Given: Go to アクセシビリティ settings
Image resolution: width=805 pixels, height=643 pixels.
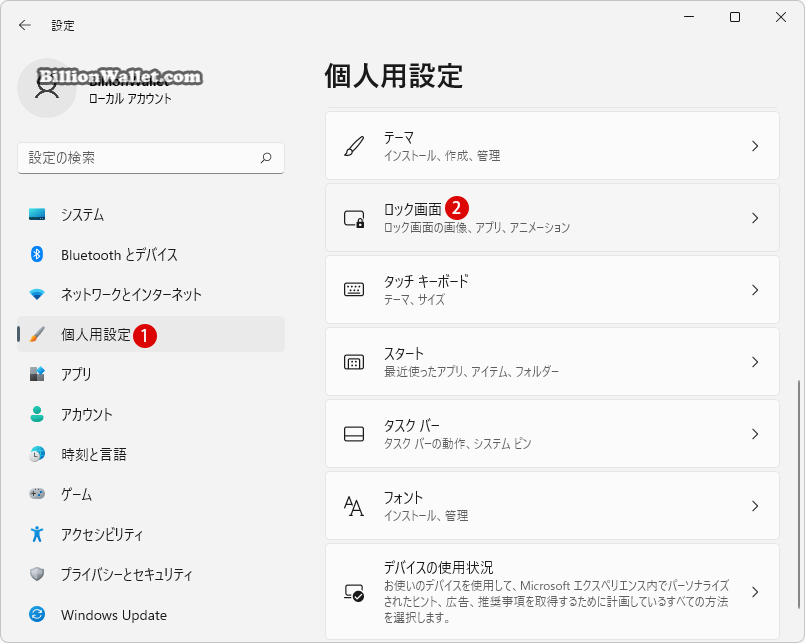Looking at the screenshot, I should [x=151, y=534].
